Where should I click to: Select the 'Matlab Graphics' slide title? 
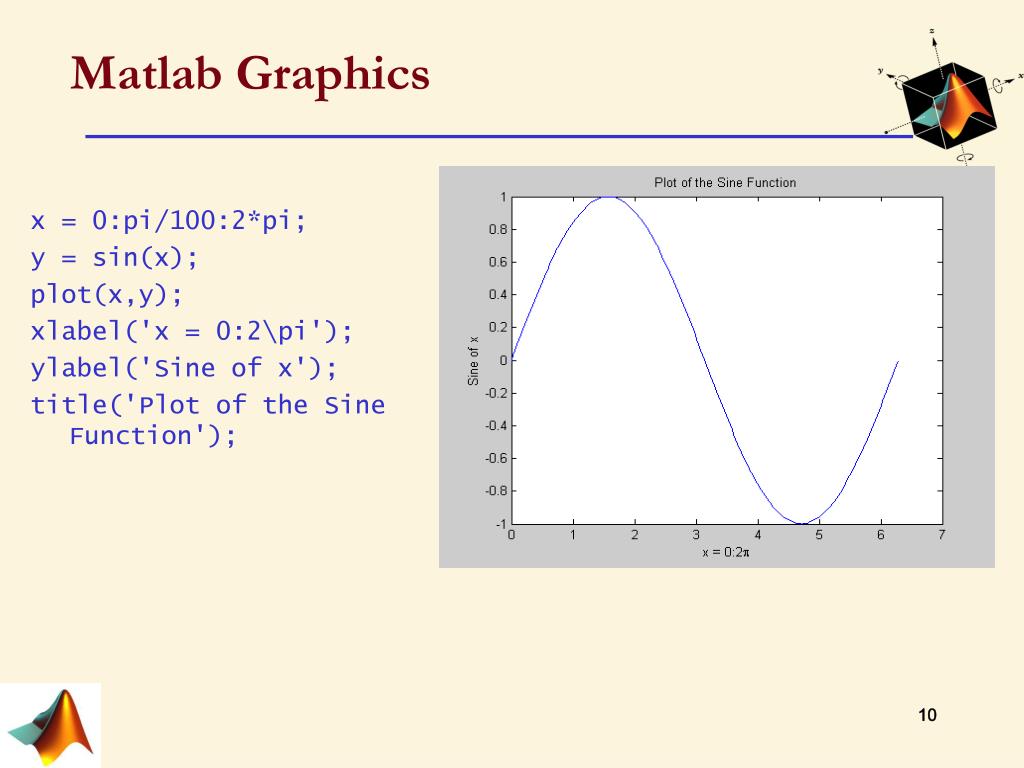(x=250, y=73)
